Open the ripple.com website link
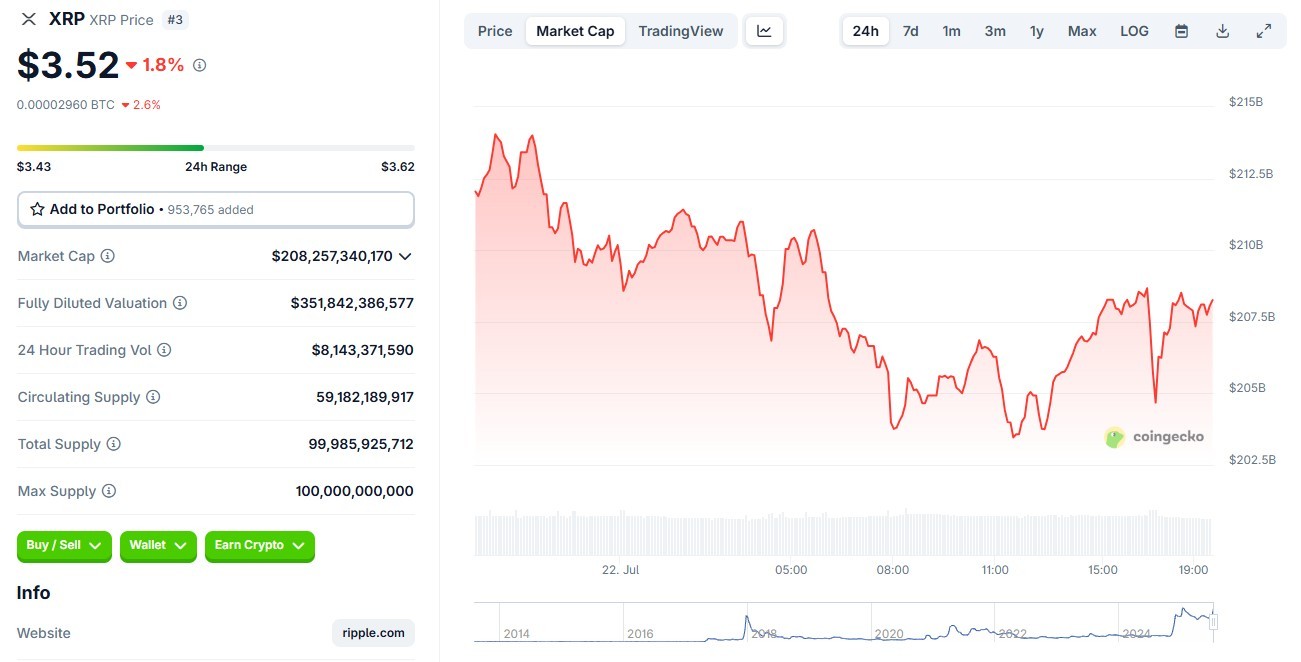This screenshot has width=1301, height=662. (373, 633)
